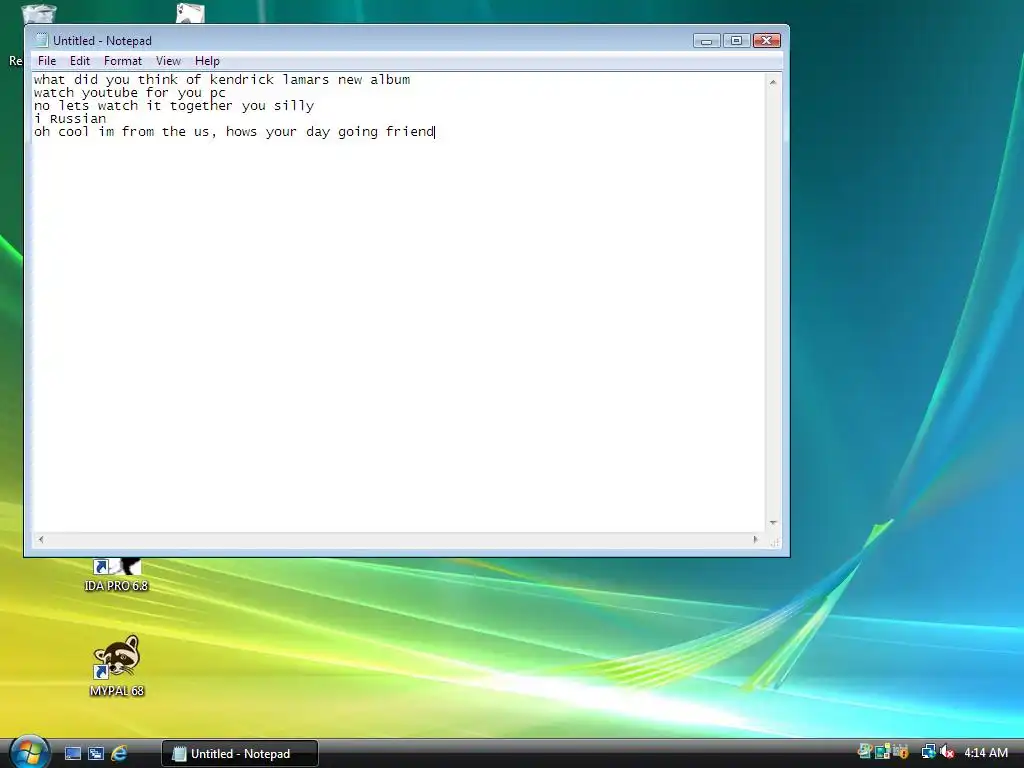Screen dimensions: 1024x768
Task: Close the Notepad window
Action: point(767,40)
